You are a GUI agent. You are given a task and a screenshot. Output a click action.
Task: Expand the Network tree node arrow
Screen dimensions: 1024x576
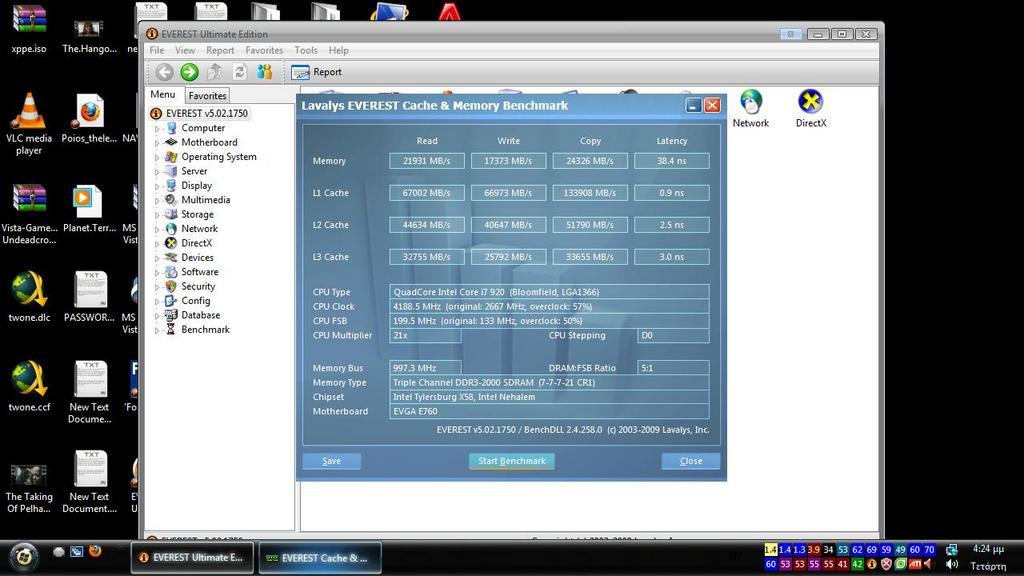(x=157, y=229)
